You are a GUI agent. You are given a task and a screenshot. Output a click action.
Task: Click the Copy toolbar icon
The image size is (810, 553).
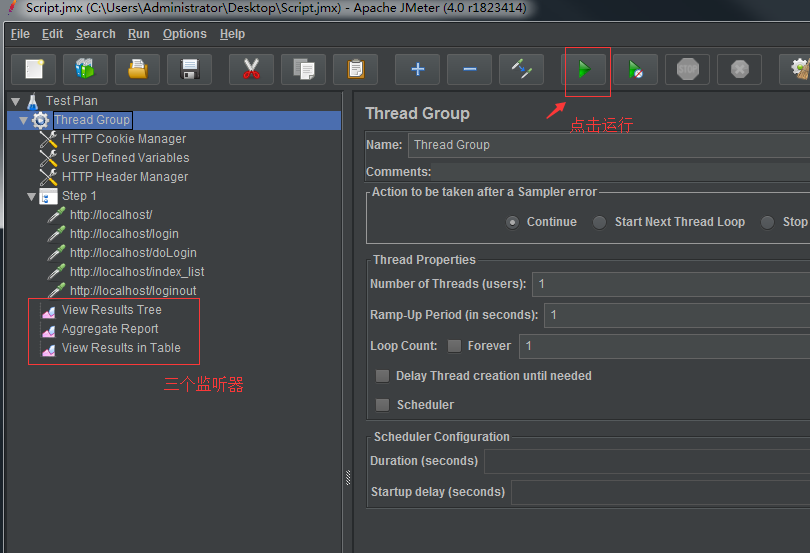[x=304, y=69]
